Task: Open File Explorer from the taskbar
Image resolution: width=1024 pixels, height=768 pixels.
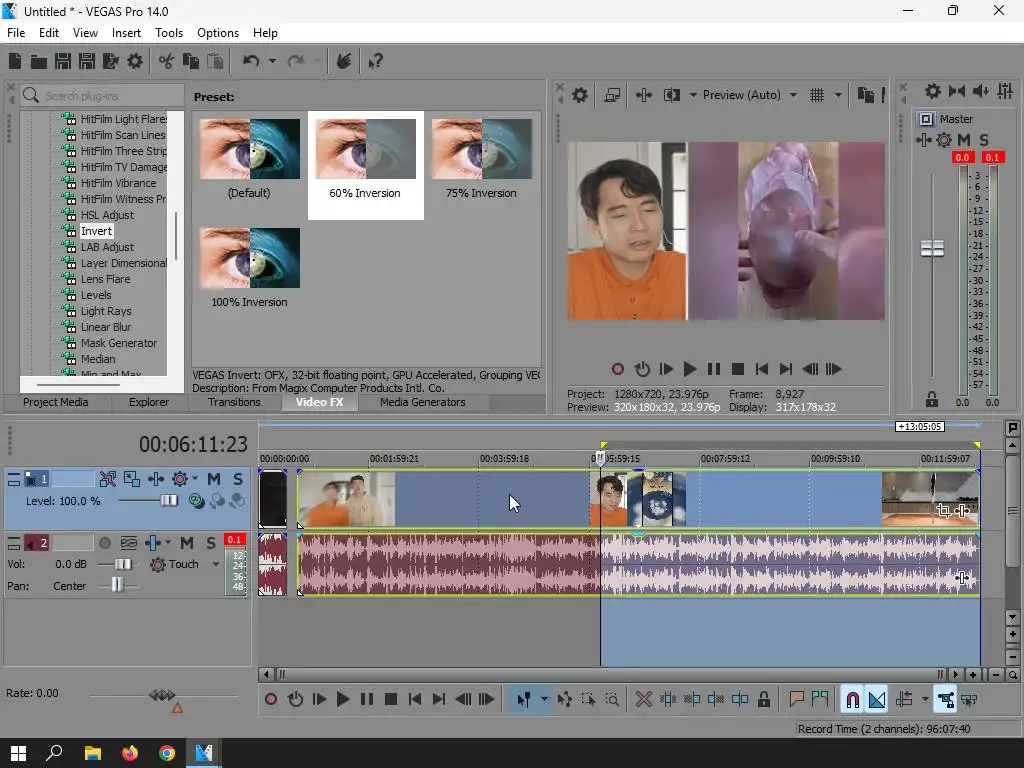Action: point(93,753)
